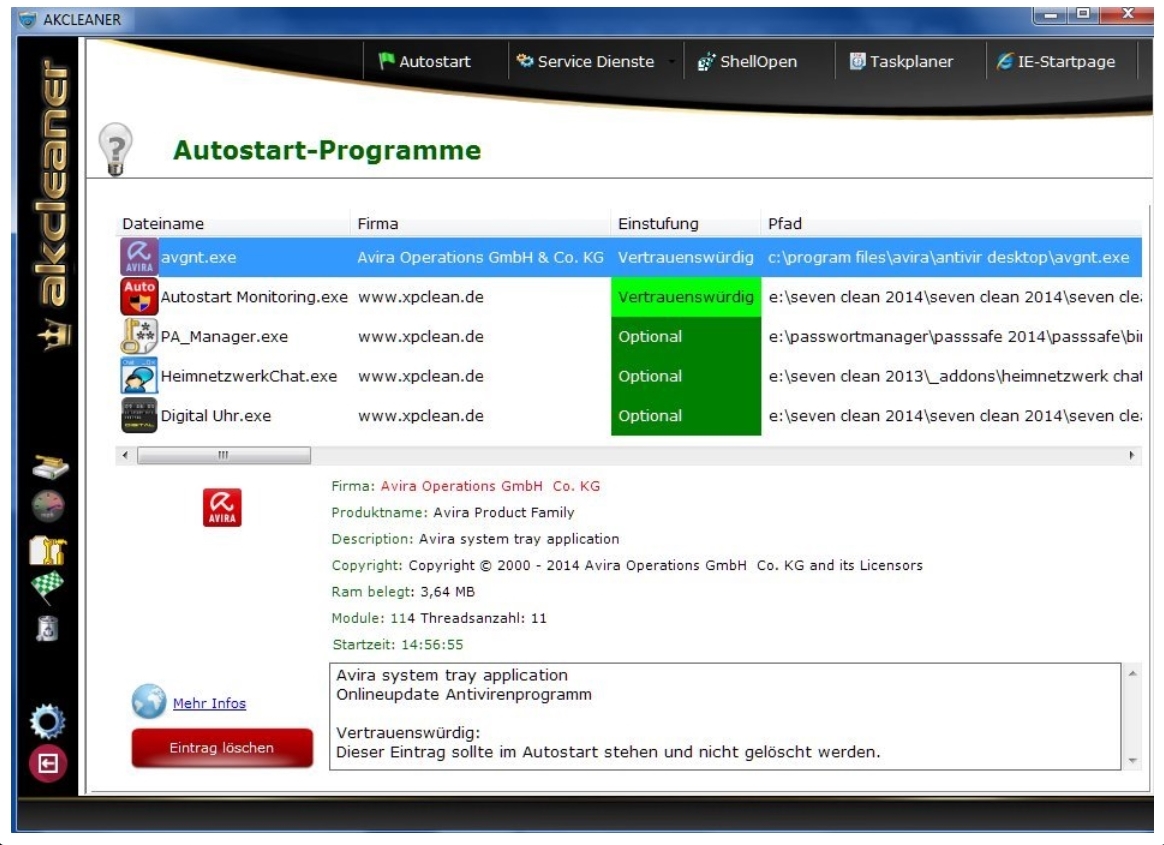
Task: Open the wrench tools icon in the sidebar
Action: [48, 550]
